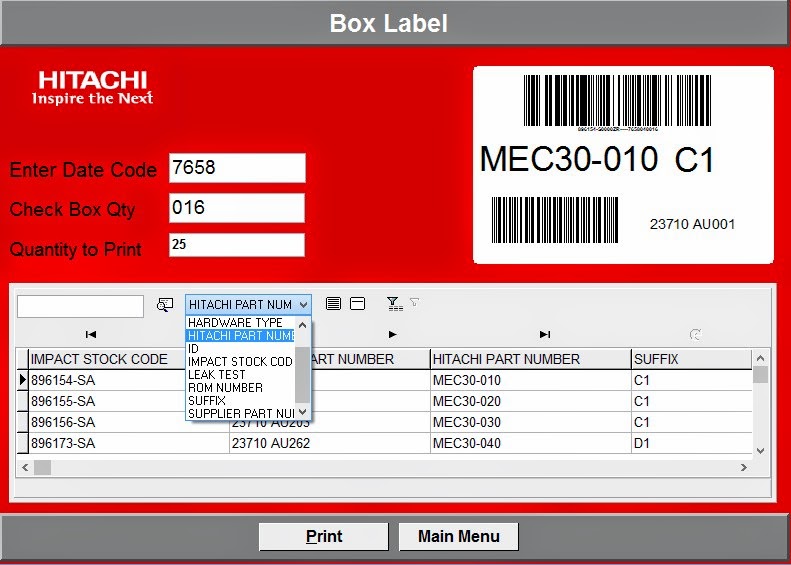Click dropdown list scroll down arrow
Image resolution: width=791 pixels, height=565 pixels.
click(303, 412)
